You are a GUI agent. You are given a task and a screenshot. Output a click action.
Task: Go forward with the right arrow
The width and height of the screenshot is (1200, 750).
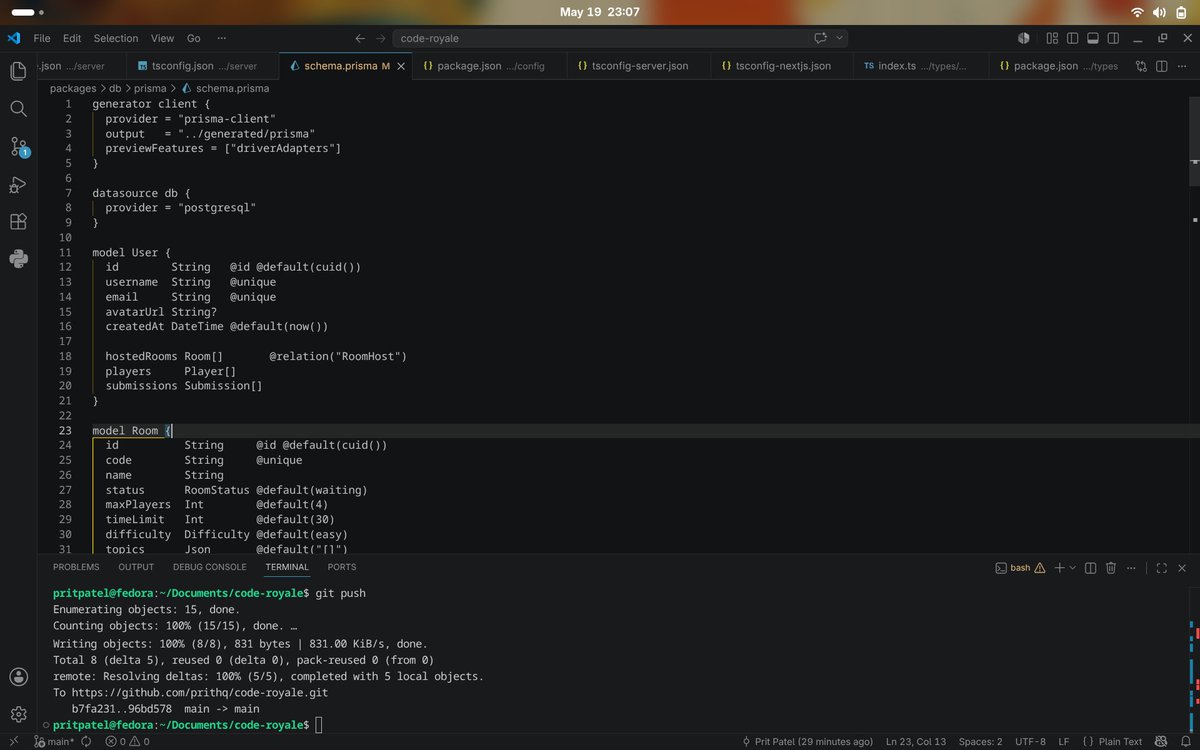(x=381, y=38)
